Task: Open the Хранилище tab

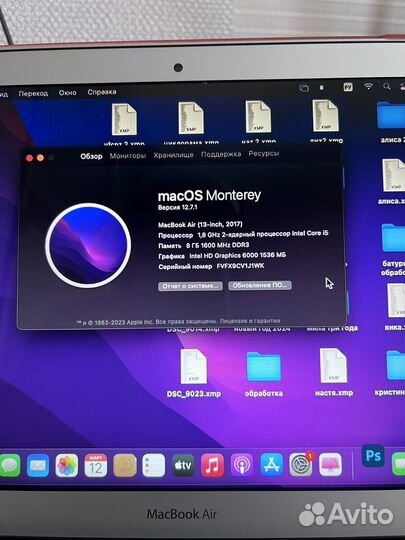Action: tap(173, 155)
